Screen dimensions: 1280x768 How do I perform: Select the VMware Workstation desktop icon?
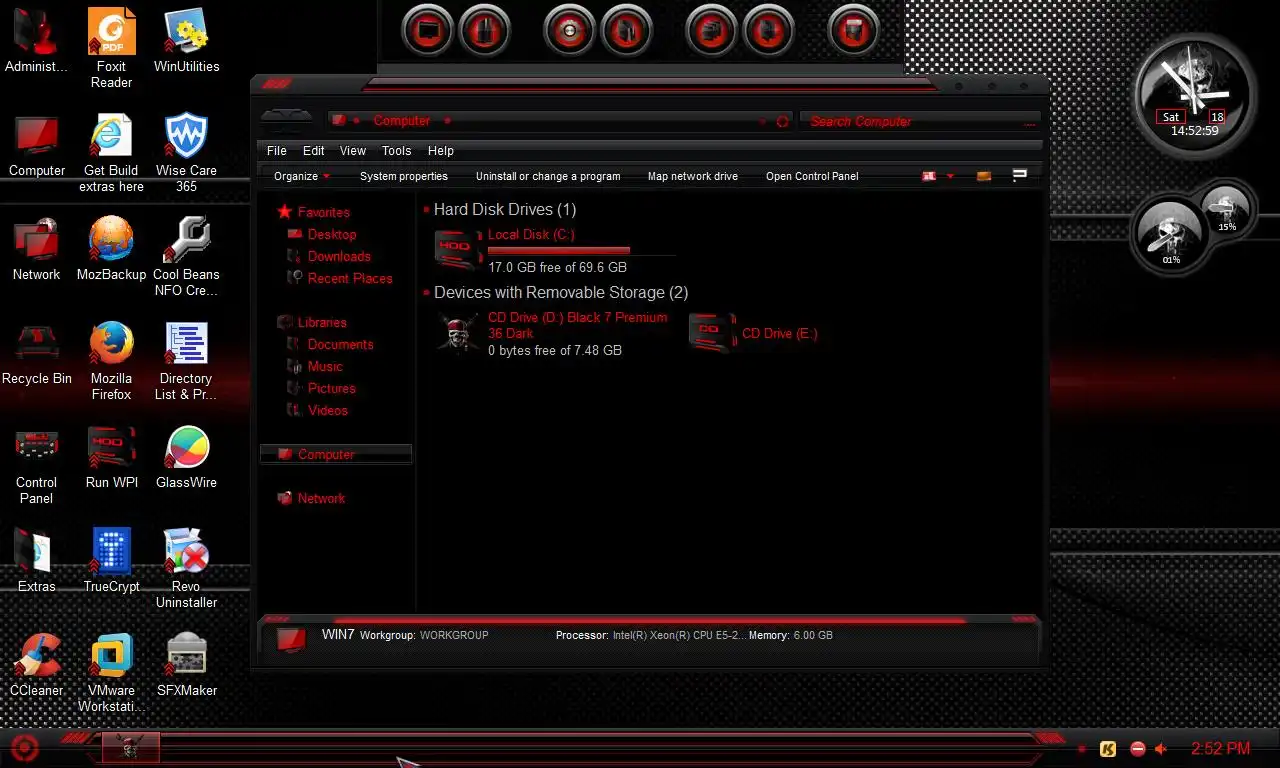(x=111, y=673)
